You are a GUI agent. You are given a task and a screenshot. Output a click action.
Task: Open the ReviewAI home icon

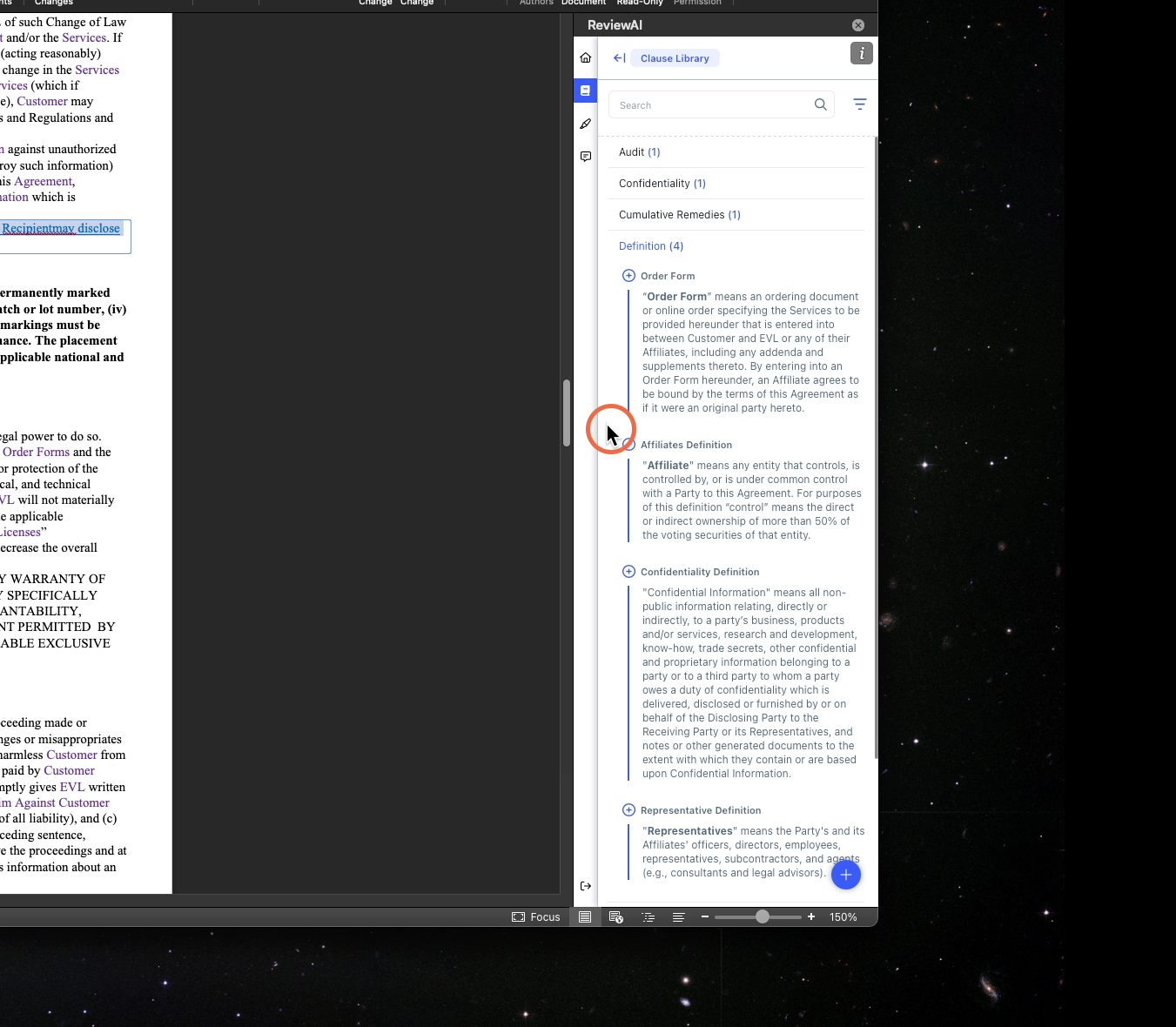586,57
